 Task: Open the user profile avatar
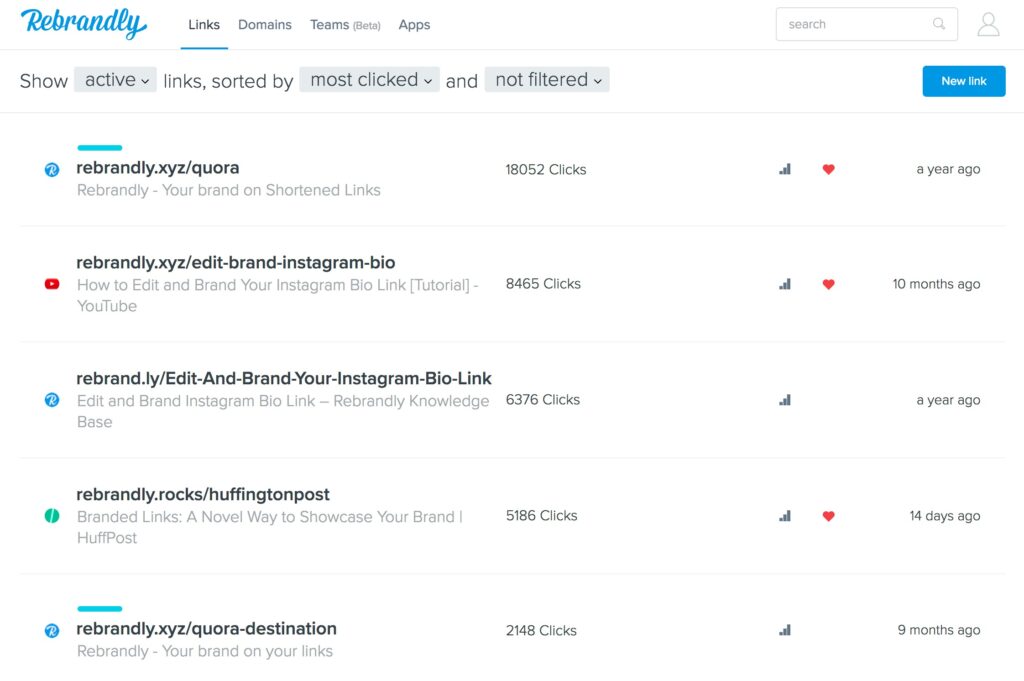point(988,24)
